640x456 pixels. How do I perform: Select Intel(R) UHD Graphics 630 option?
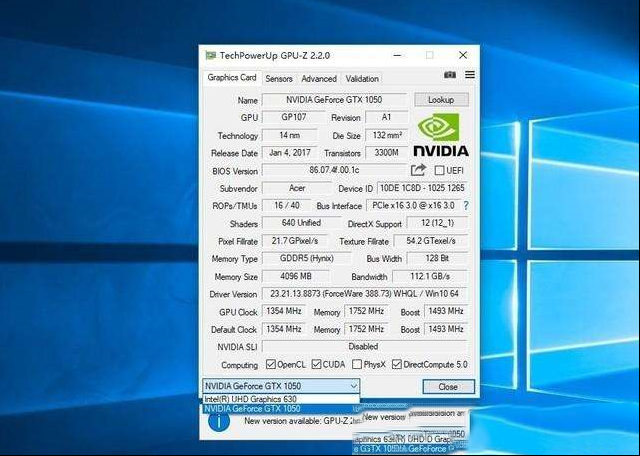point(281,399)
